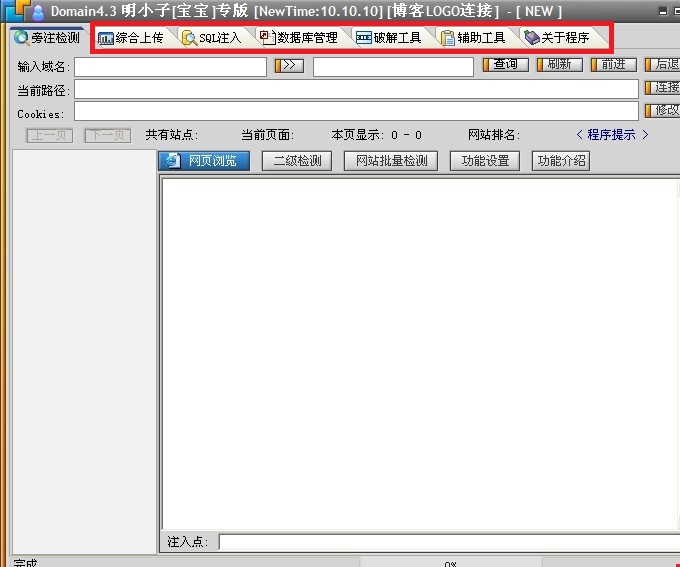Open 功能设置 options
The width and height of the screenshot is (680, 567).
click(x=484, y=160)
